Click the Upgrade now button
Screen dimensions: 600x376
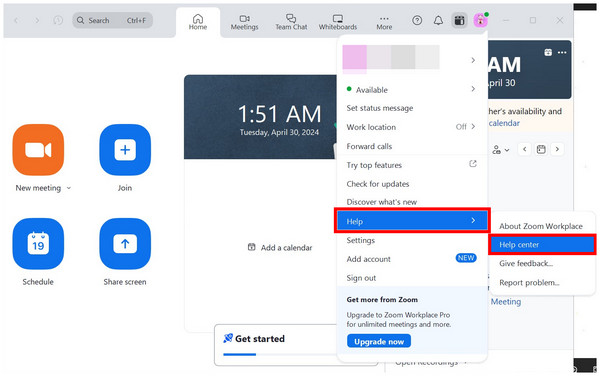pyautogui.click(x=379, y=341)
